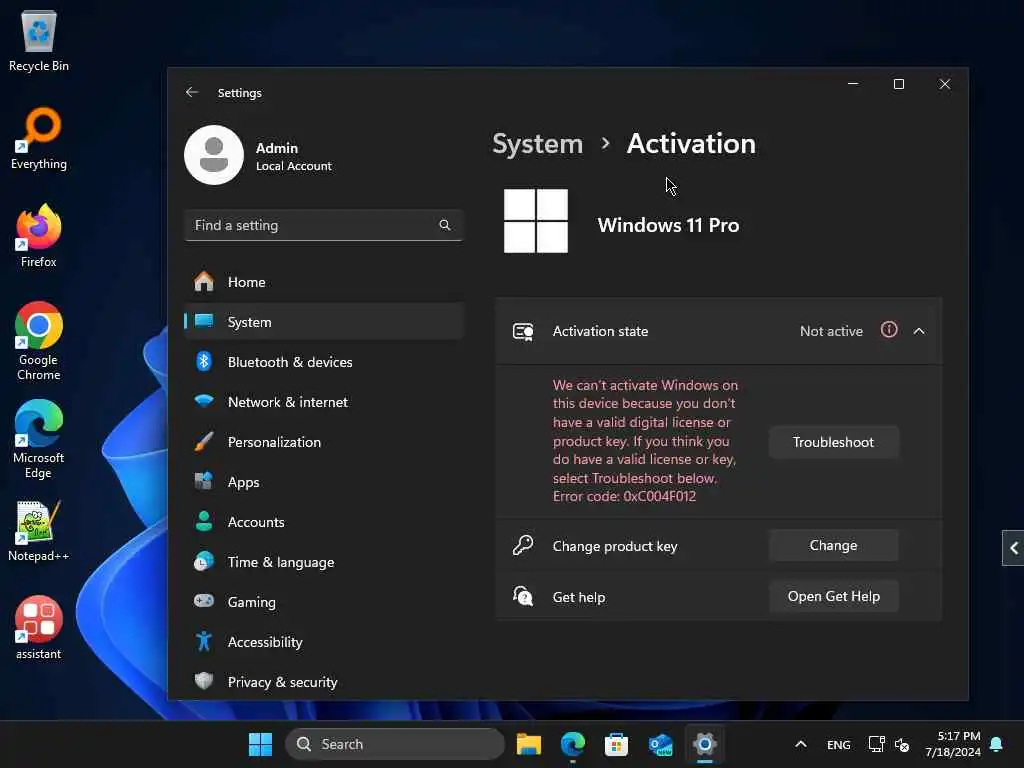The height and width of the screenshot is (768, 1024).
Task: Click the search magnifier in Find a setting
Action: 445,225
